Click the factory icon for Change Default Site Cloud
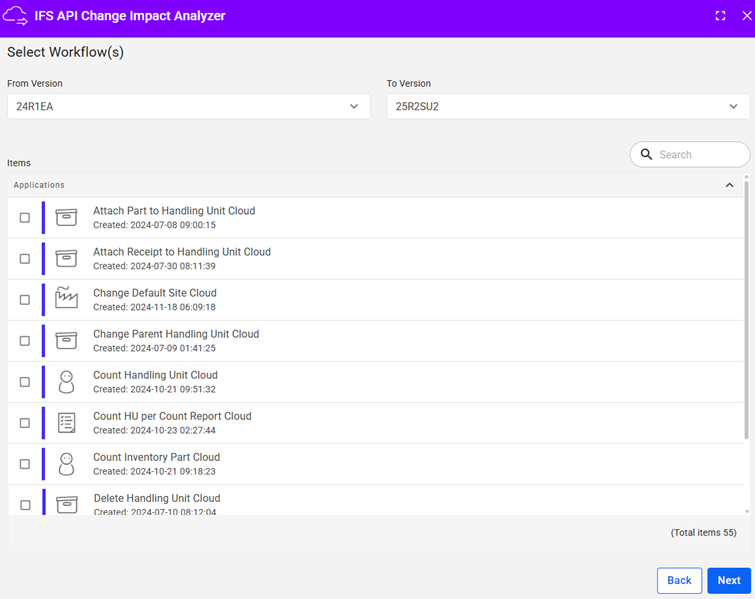This screenshot has height=599, width=755. (x=66, y=299)
